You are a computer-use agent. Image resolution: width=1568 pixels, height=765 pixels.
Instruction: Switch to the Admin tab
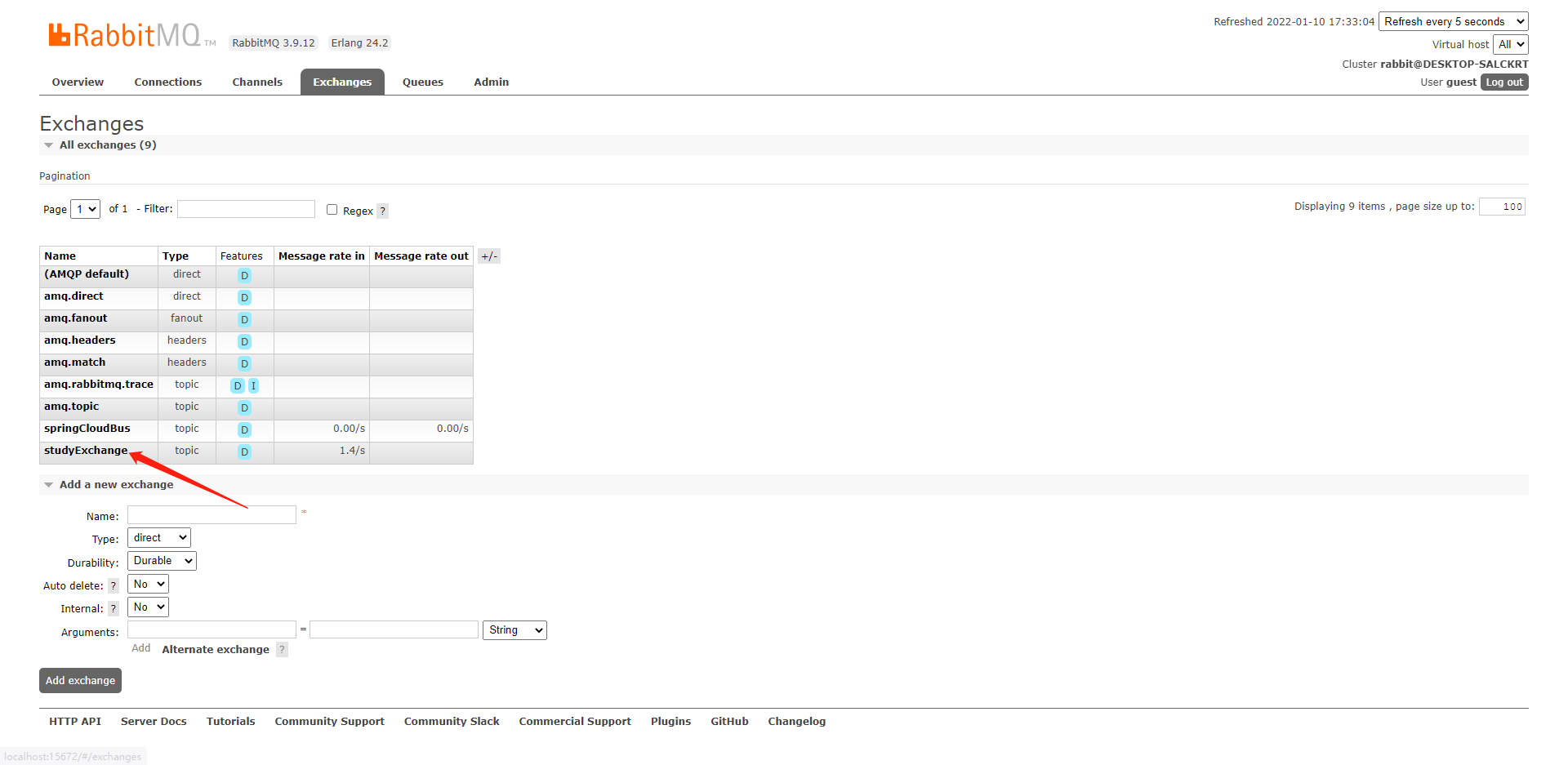[x=492, y=82]
